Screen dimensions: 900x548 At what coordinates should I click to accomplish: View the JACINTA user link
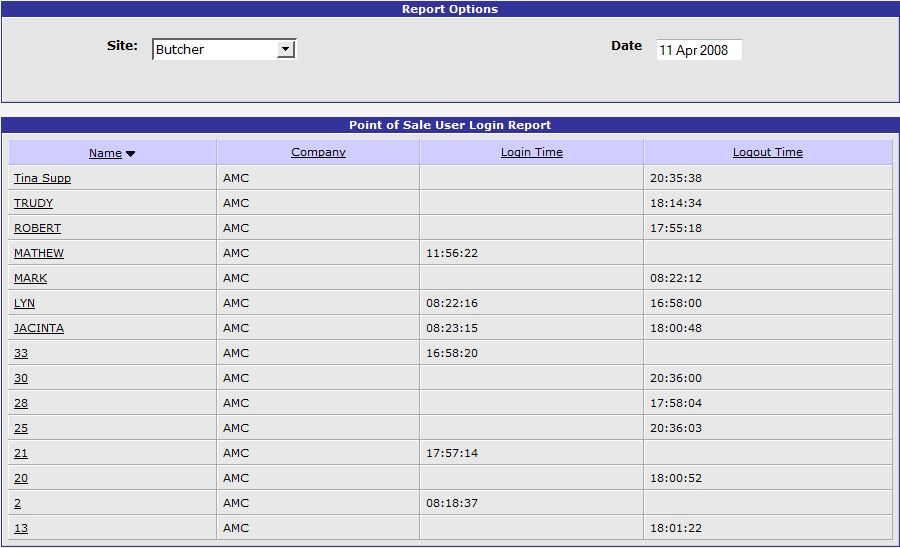coord(38,328)
